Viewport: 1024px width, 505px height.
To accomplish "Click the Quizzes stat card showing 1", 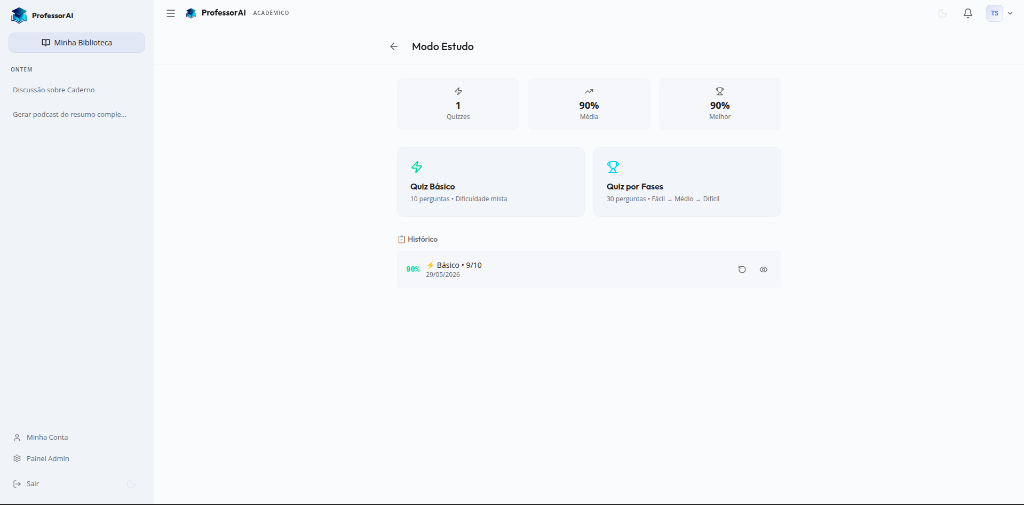I will click(x=458, y=104).
